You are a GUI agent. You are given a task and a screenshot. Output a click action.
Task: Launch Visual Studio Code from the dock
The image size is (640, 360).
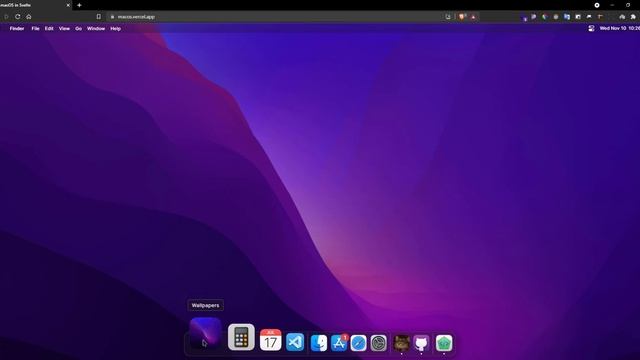point(295,342)
